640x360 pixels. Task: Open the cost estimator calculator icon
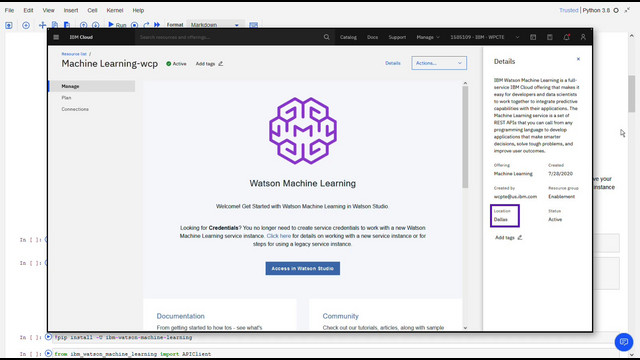[550, 37]
